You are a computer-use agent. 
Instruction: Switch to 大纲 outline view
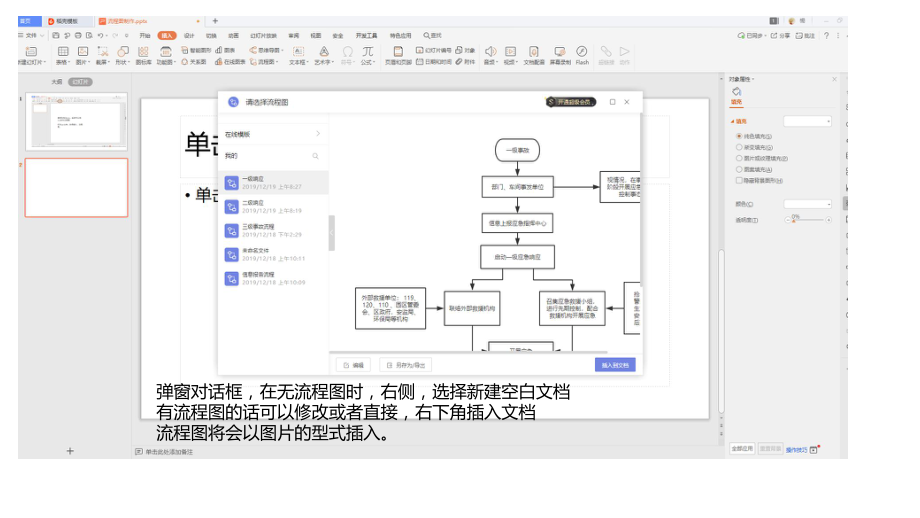56,82
